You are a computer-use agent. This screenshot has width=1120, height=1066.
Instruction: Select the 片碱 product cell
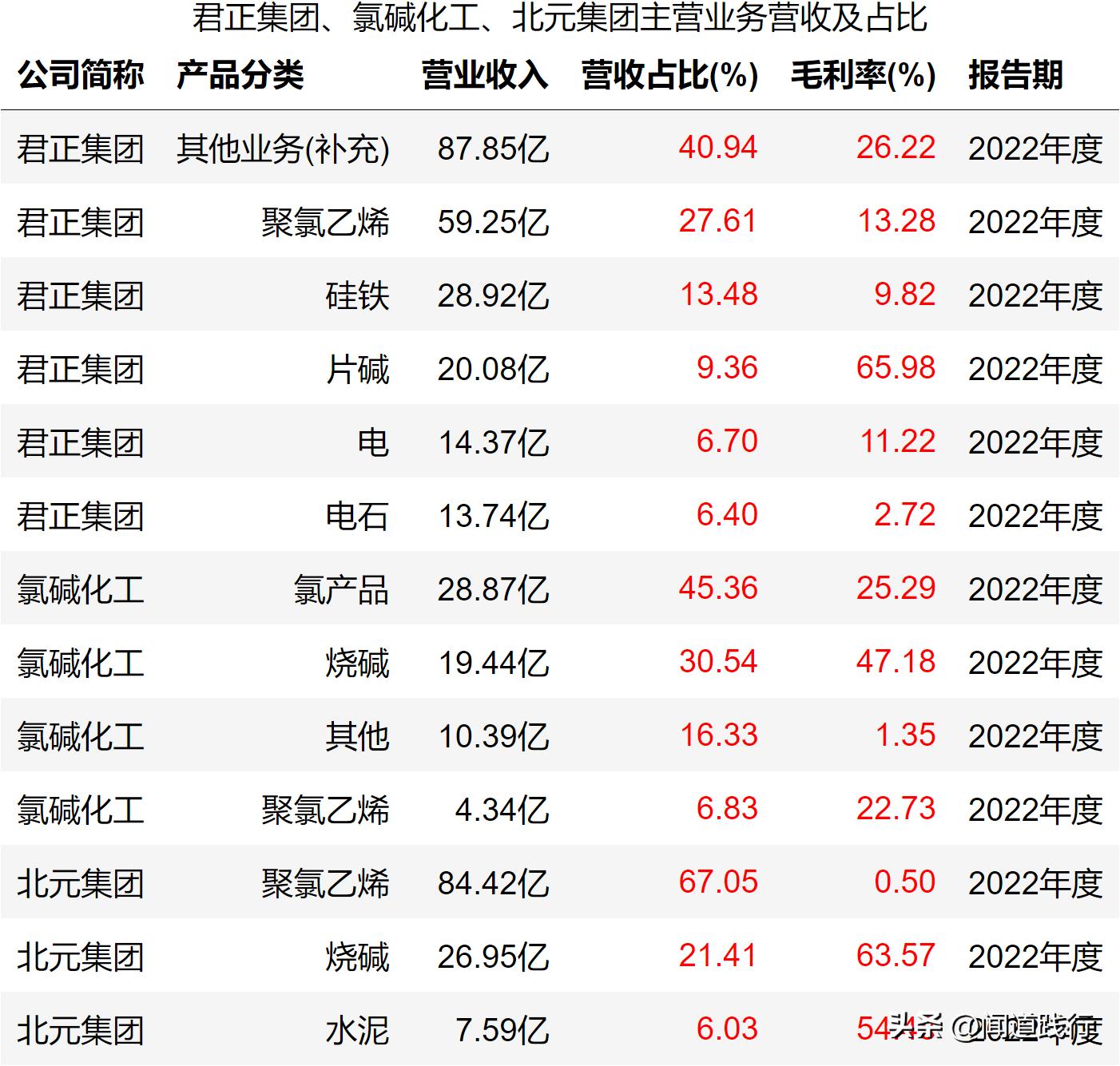point(358,369)
